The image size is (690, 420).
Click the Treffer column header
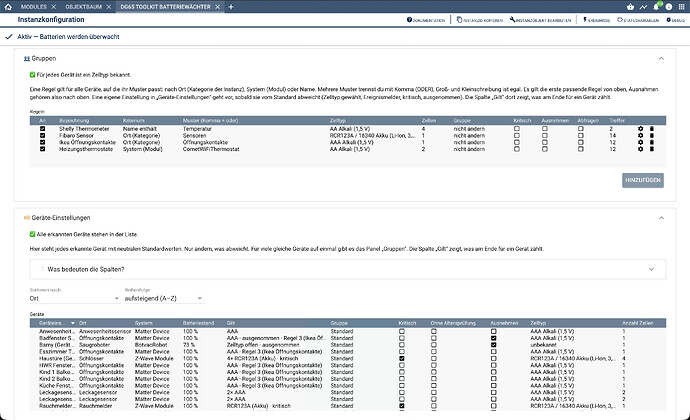[617, 121]
